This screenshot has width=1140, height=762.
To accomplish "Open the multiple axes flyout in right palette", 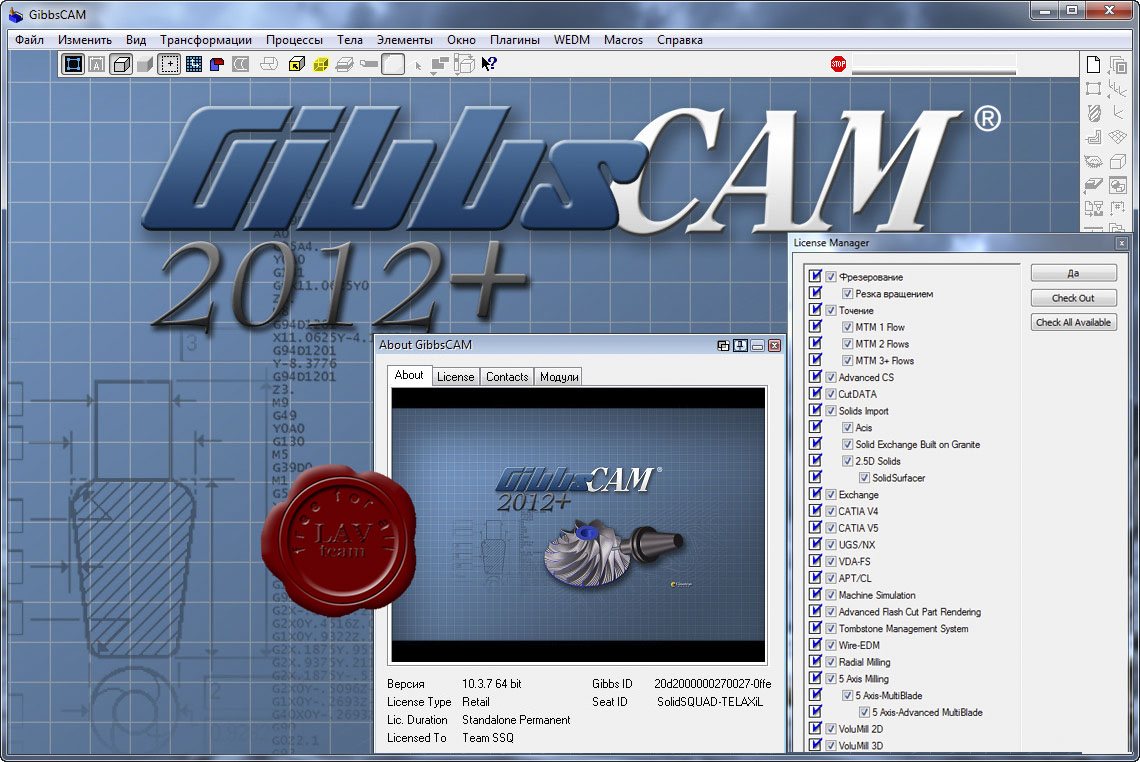I will click(1118, 89).
